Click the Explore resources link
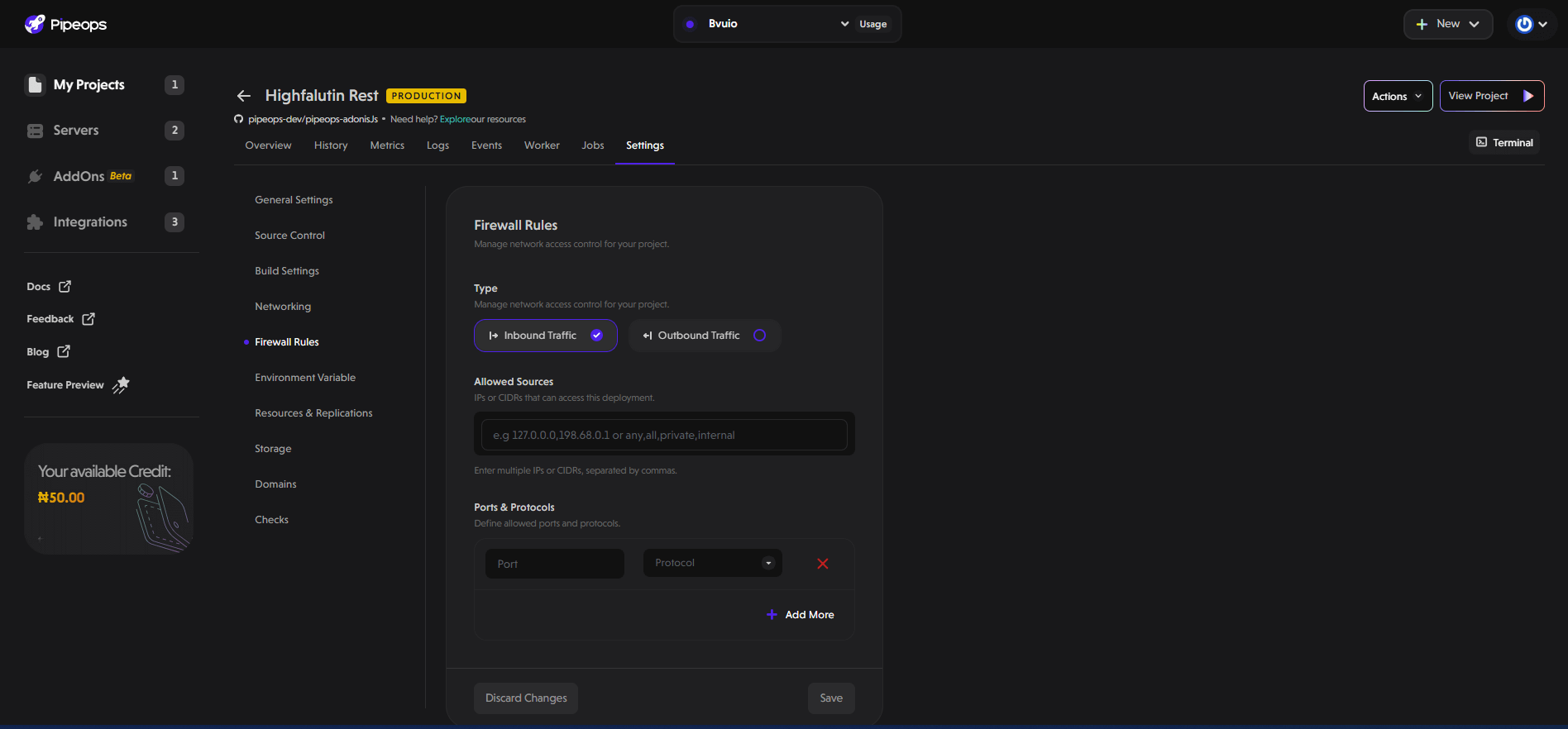Screen dimensions: 1568x729 tap(455, 119)
